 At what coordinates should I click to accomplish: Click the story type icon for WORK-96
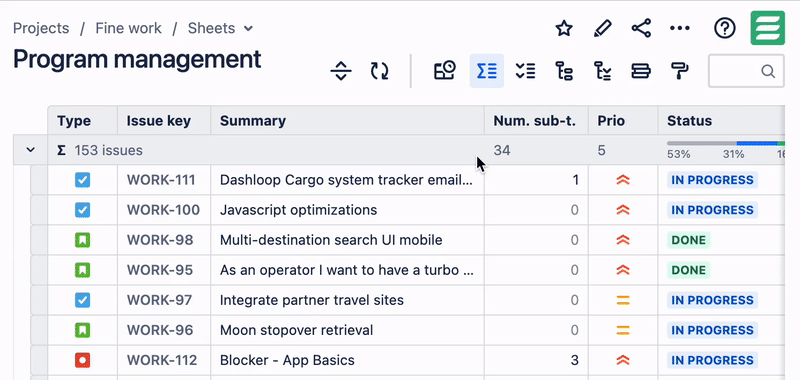[83, 331]
